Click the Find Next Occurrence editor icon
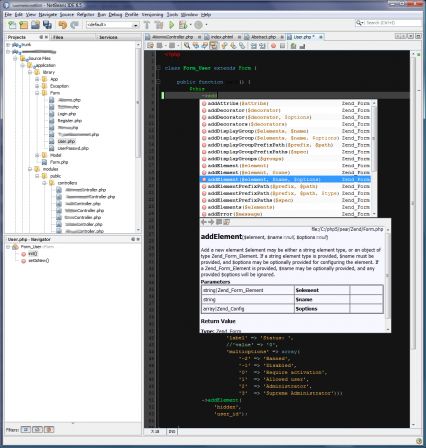 pos(205,46)
